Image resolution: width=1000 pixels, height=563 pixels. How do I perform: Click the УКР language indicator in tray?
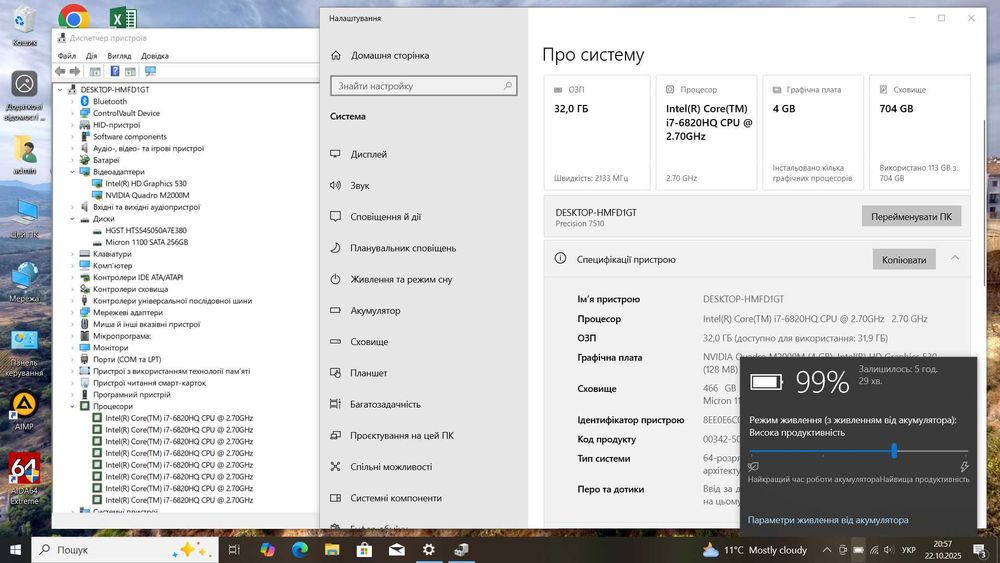point(909,550)
